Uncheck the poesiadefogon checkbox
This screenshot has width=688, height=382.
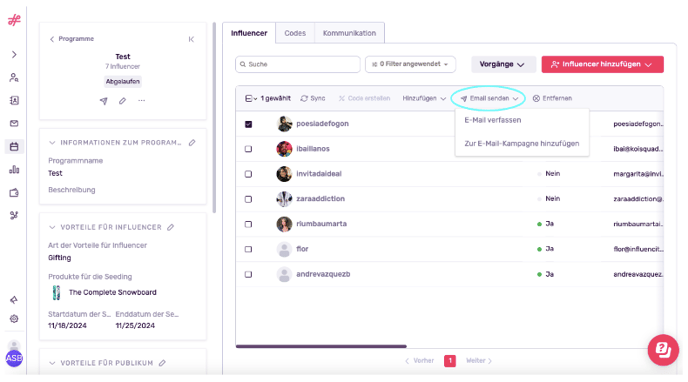248,124
